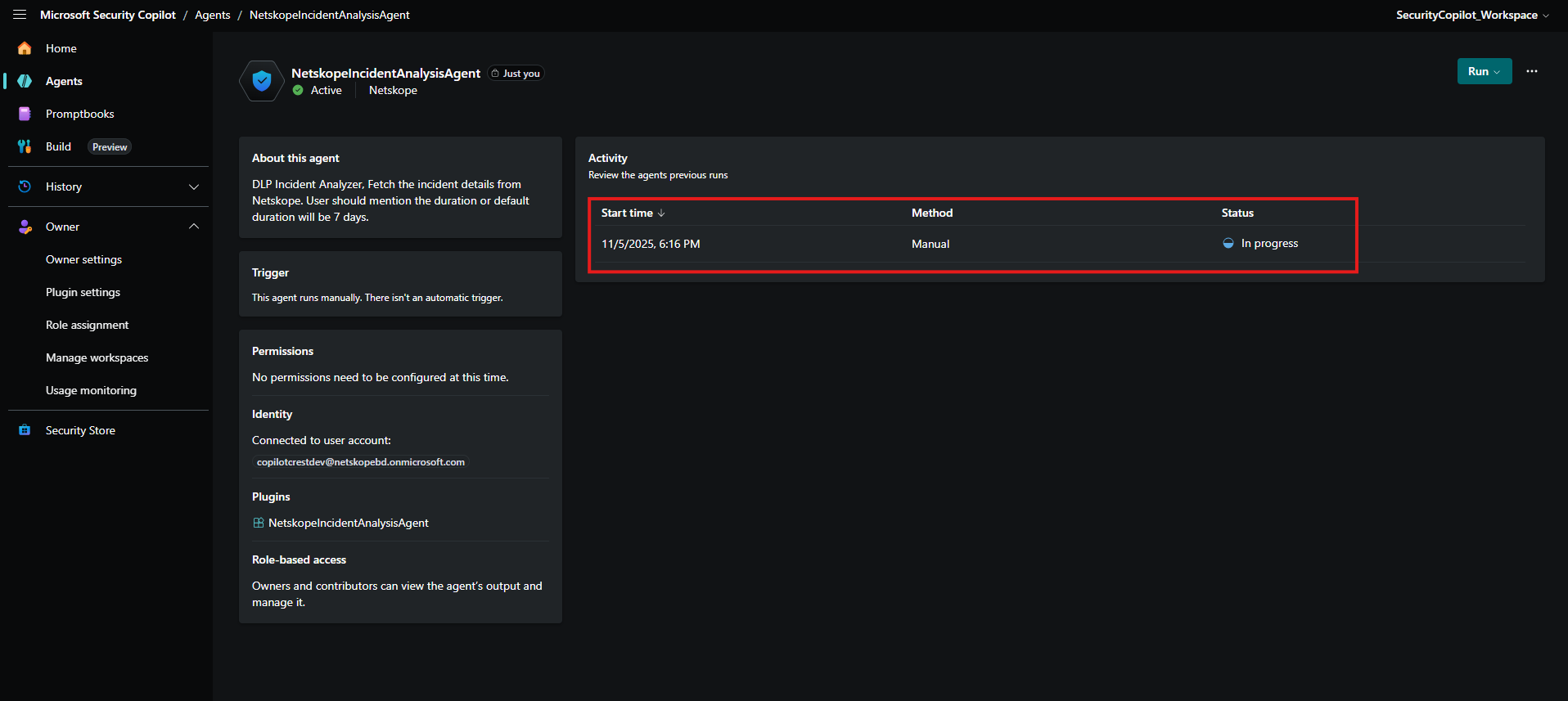
Task: Click the plugin grid icon
Action: tap(259, 523)
